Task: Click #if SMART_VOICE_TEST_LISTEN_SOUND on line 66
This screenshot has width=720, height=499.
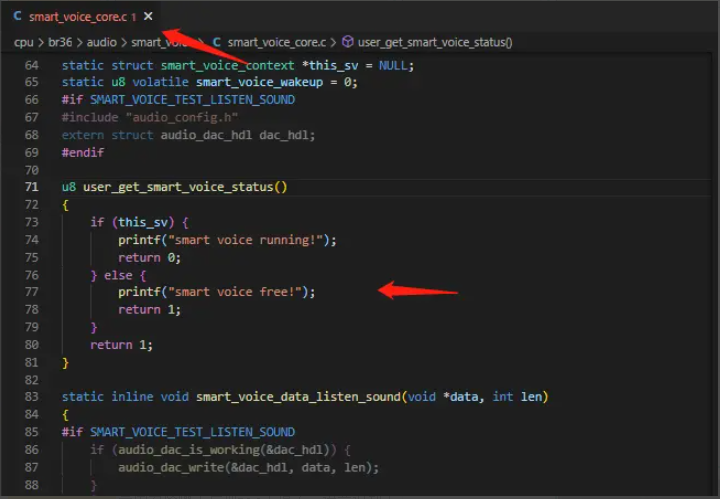Action: point(178,100)
